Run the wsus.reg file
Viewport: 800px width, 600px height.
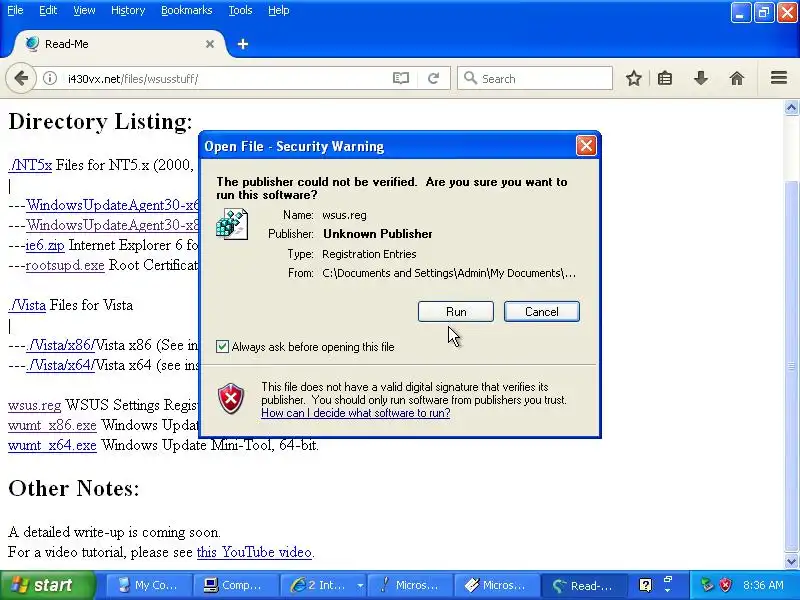click(x=456, y=312)
